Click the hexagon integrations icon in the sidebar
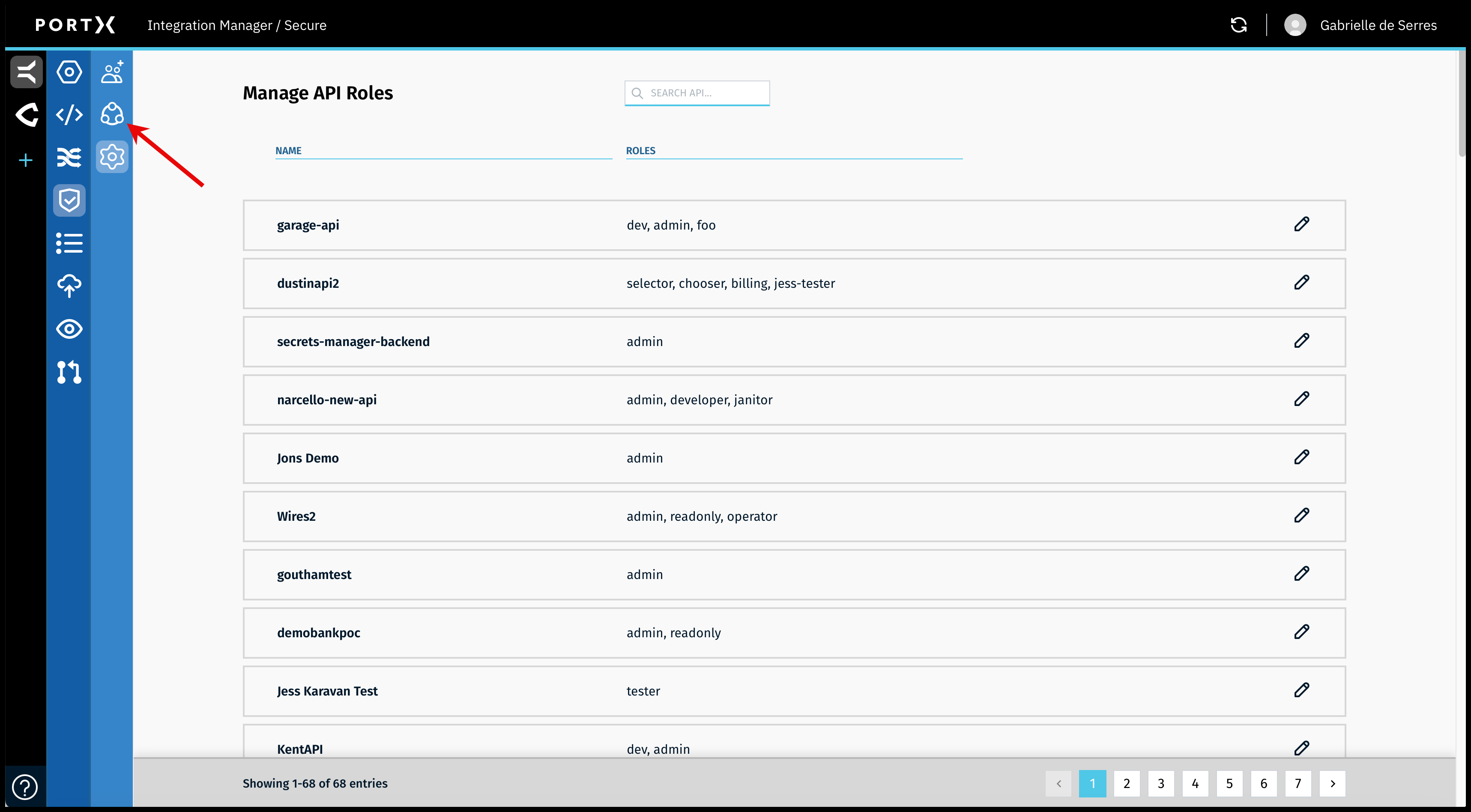 tap(69, 72)
